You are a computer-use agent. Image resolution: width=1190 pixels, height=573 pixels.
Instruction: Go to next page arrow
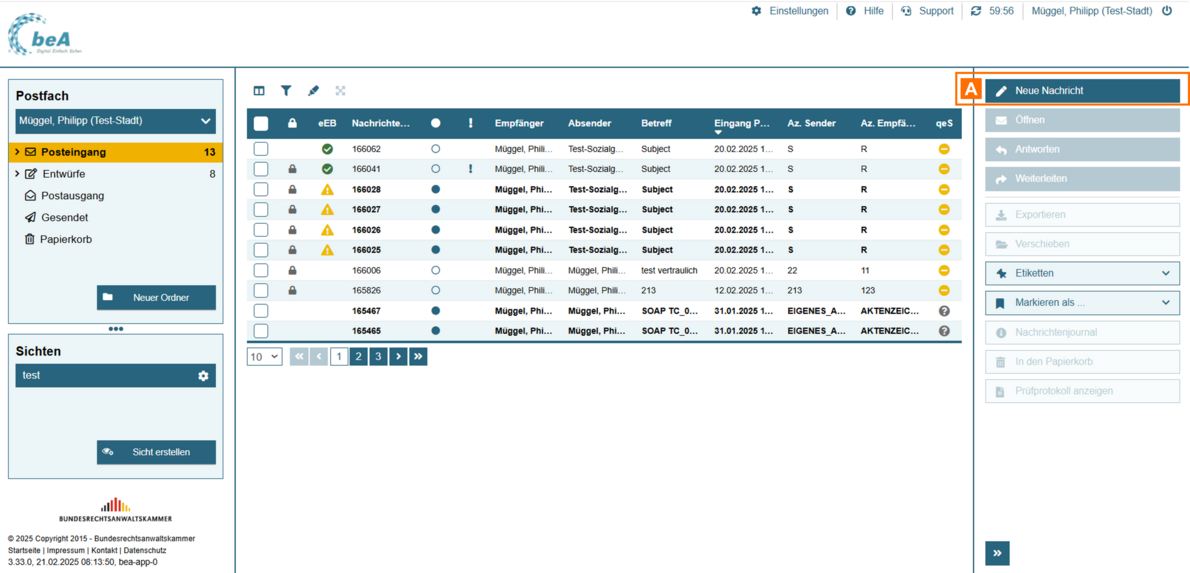398,357
